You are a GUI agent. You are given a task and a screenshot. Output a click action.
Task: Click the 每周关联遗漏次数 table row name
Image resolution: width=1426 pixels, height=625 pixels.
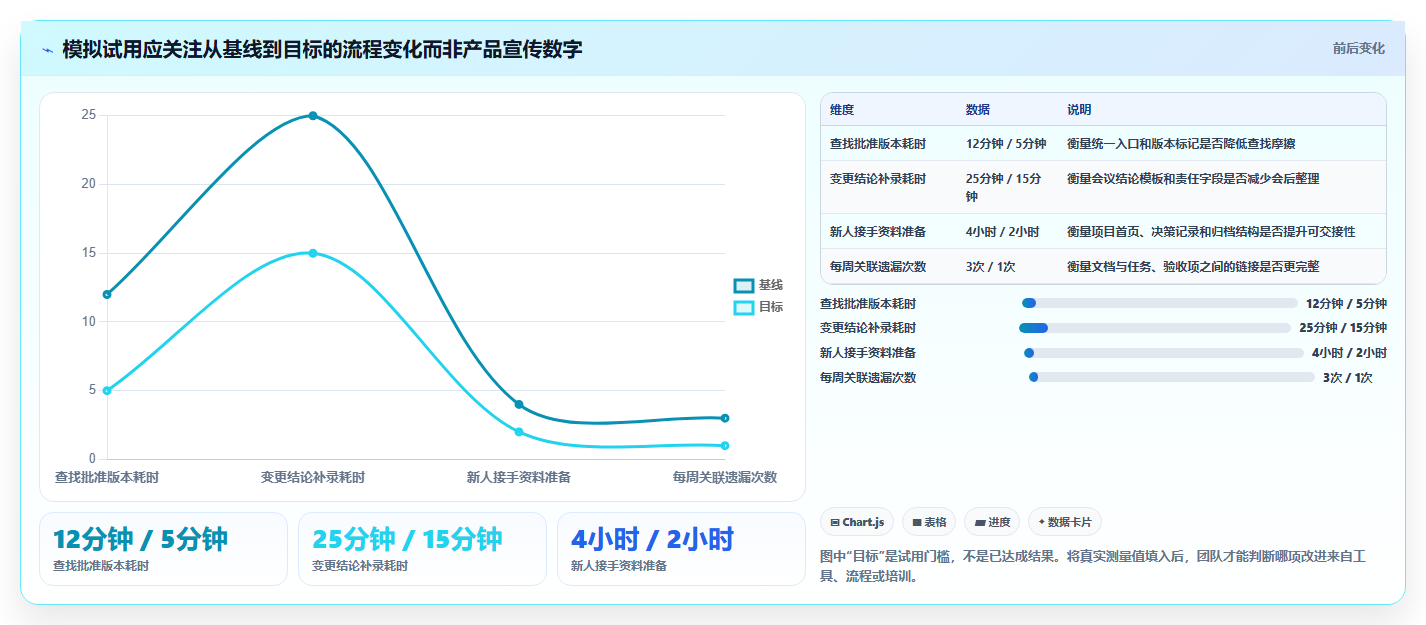pos(878,267)
